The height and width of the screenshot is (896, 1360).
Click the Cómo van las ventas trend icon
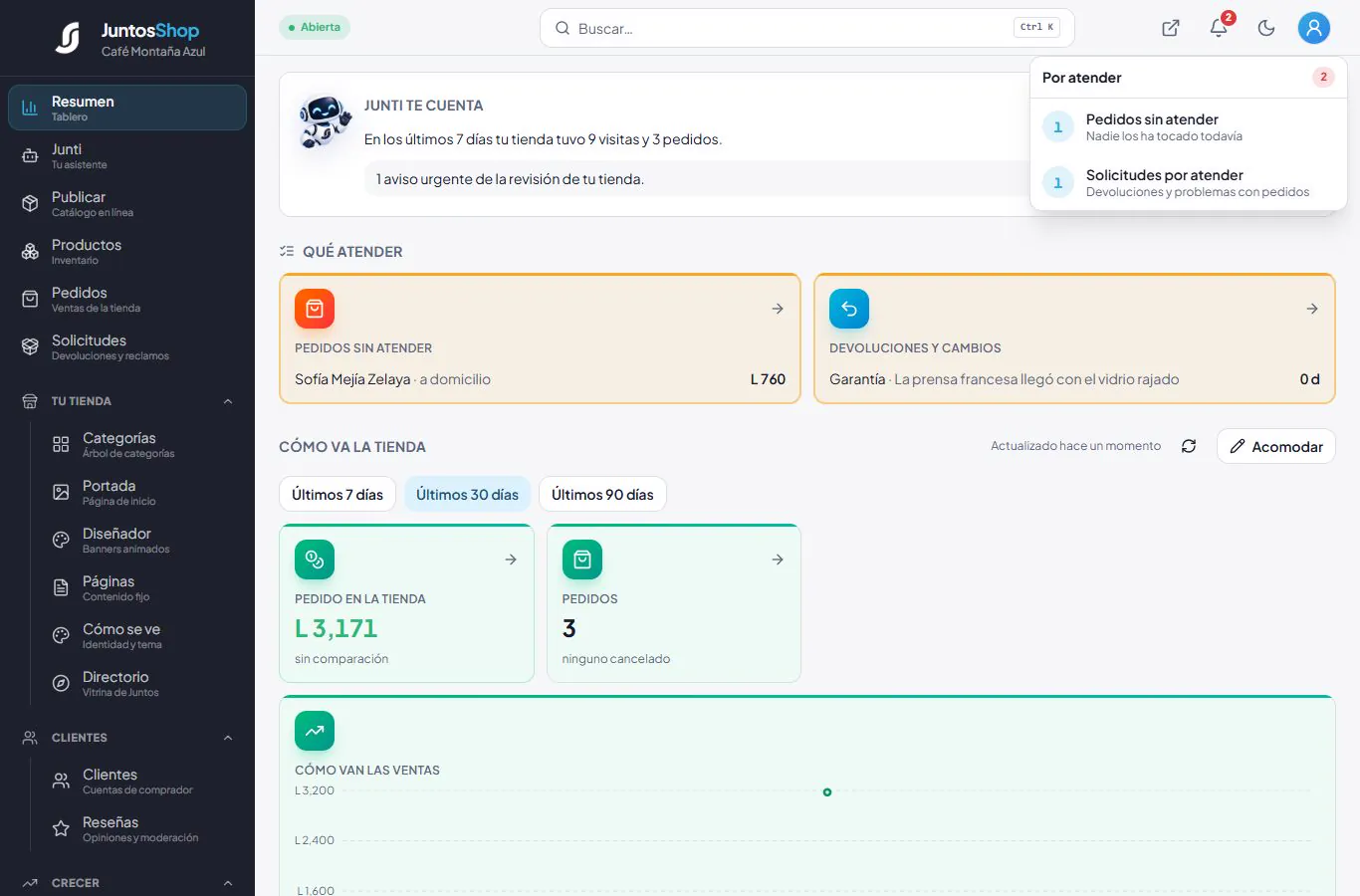pyautogui.click(x=315, y=731)
